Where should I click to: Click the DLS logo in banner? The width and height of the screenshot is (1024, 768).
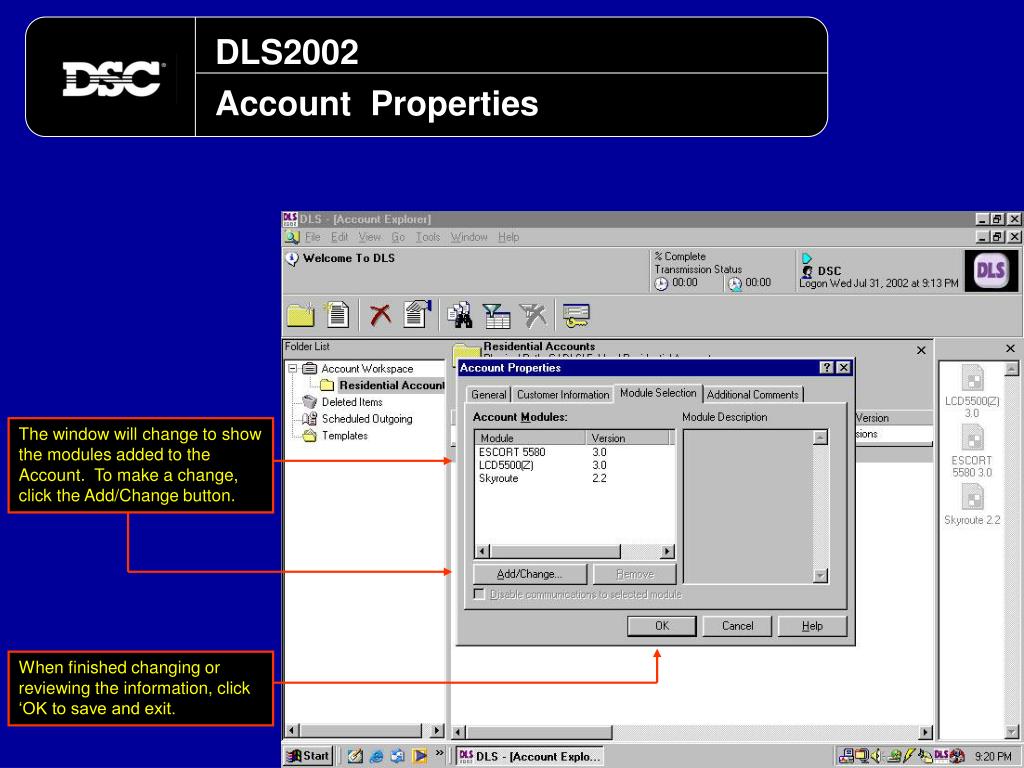tap(991, 270)
